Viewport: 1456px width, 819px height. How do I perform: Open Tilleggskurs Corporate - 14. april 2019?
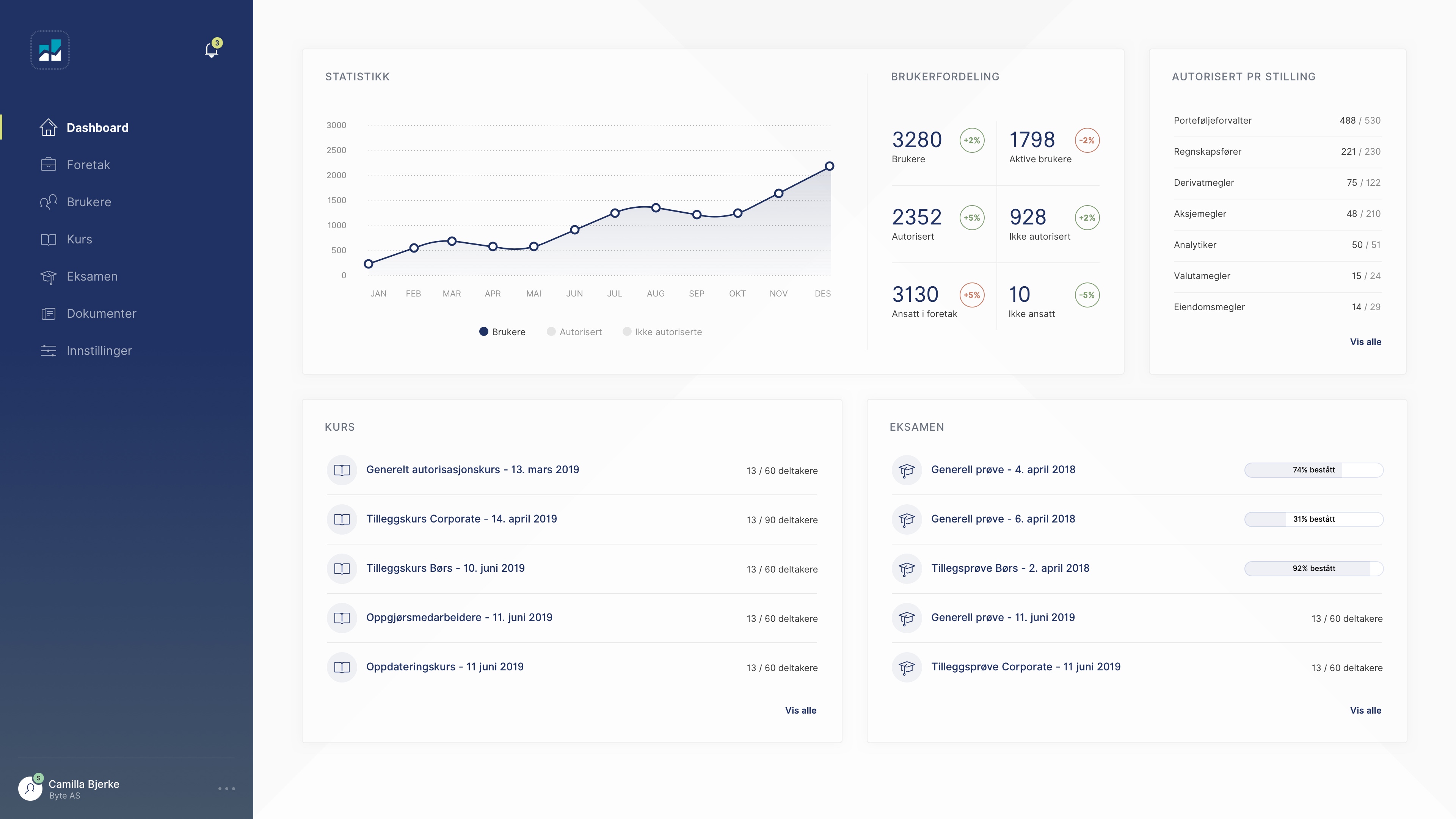[461, 519]
